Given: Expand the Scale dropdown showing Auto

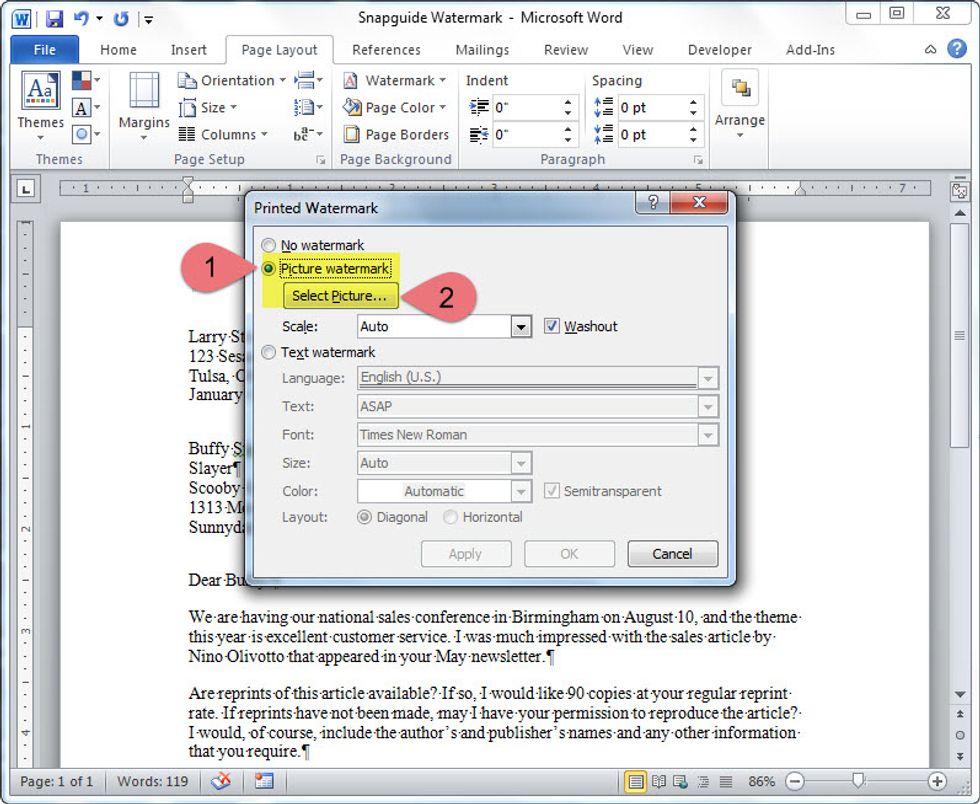Looking at the screenshot, I should pyautogui.click(x=520, y=326).
